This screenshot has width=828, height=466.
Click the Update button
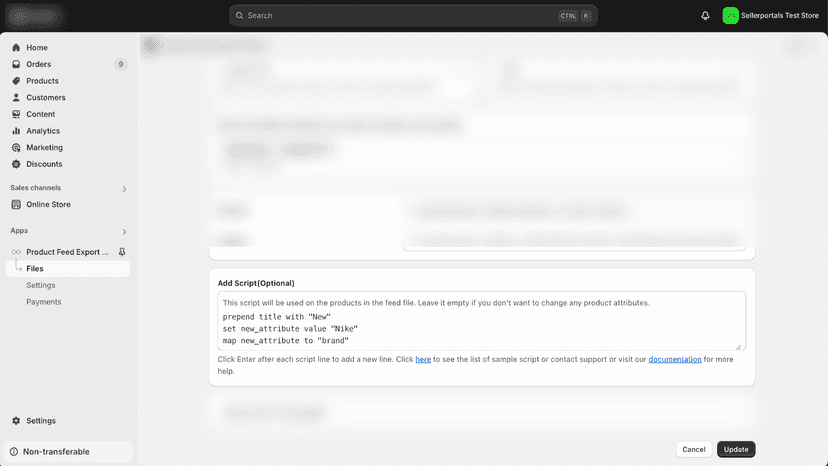click(x=736, y=449)
